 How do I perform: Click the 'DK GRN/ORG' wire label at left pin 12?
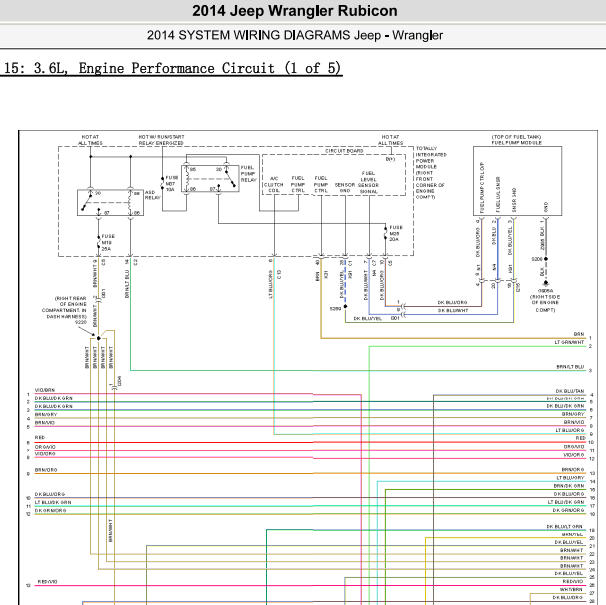(x=51, y=510)
